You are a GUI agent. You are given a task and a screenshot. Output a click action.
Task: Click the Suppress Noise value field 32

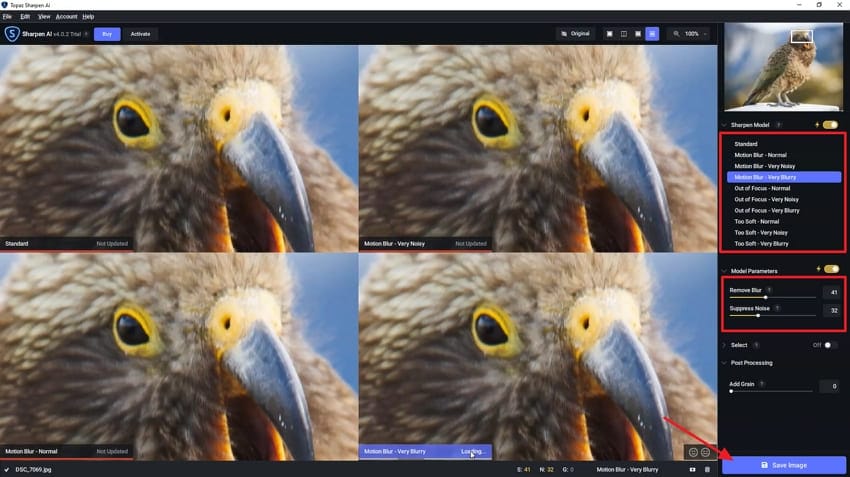(x=831, y=310)
